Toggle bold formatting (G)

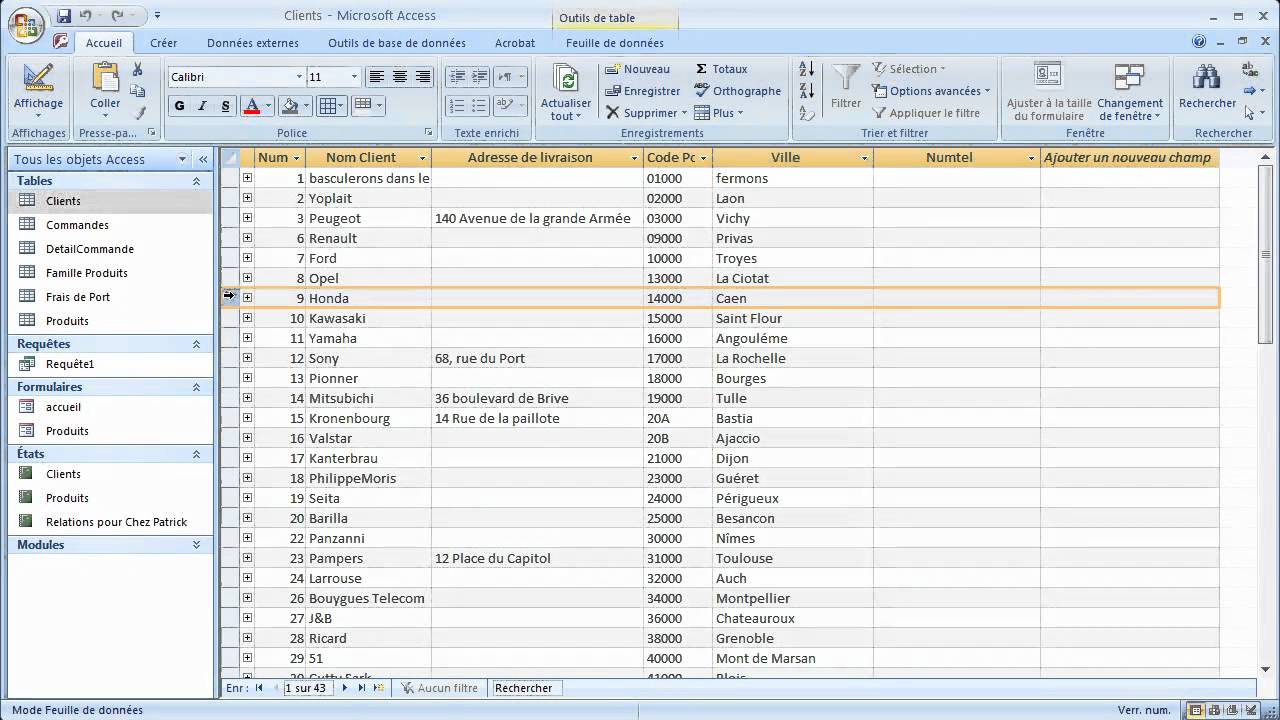click(180, 106)
